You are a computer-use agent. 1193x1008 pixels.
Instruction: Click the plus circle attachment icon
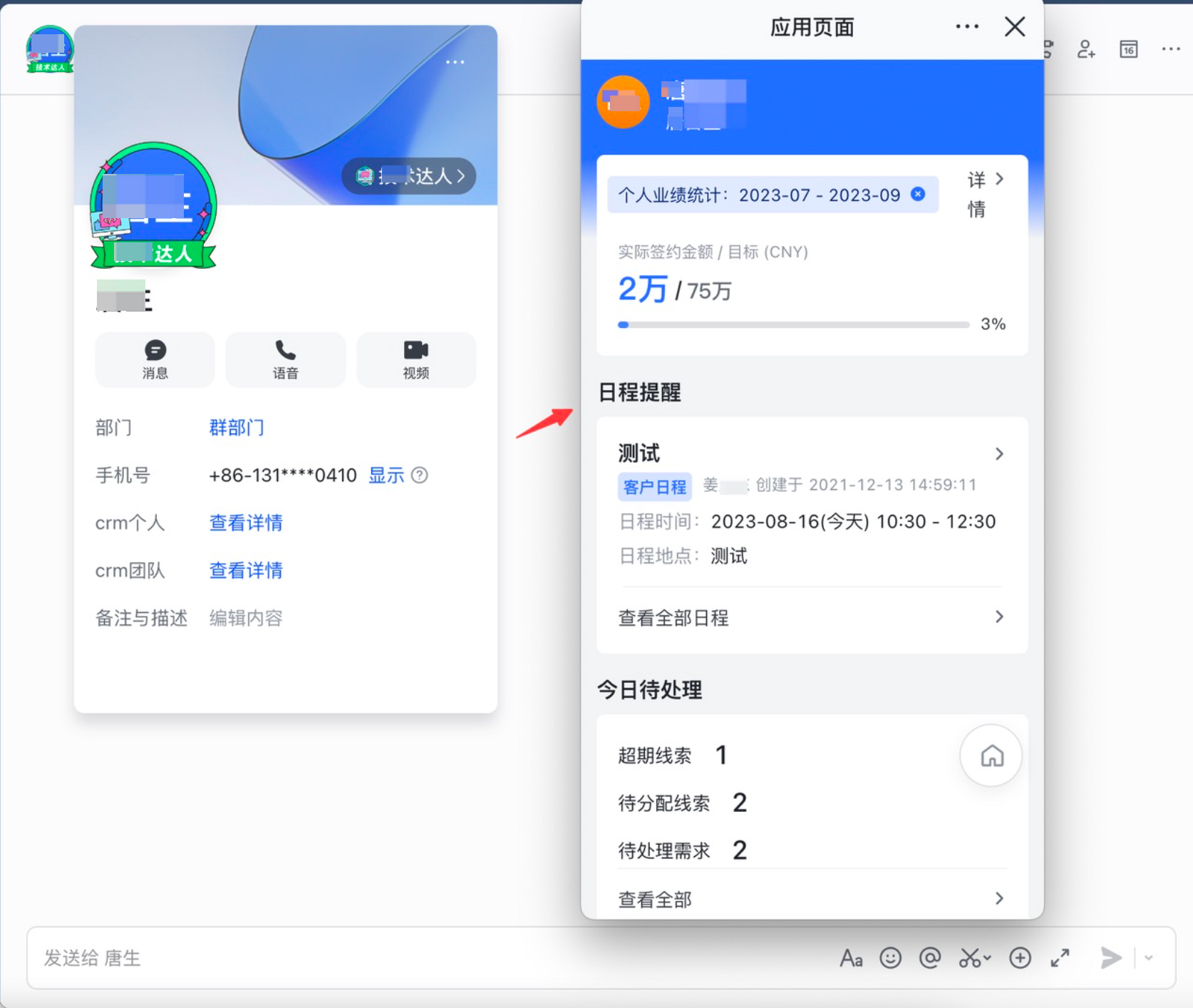point(1020,957)
